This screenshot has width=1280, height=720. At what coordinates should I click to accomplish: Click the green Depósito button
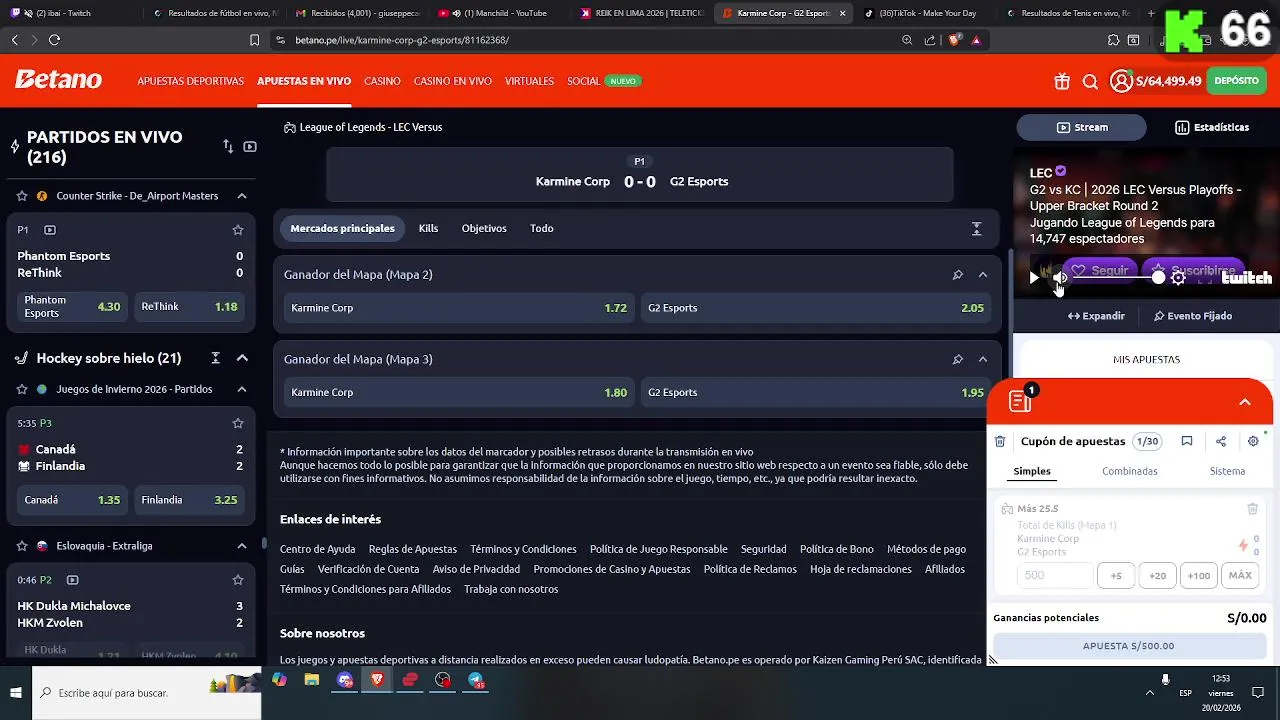tap(1237, 81)
